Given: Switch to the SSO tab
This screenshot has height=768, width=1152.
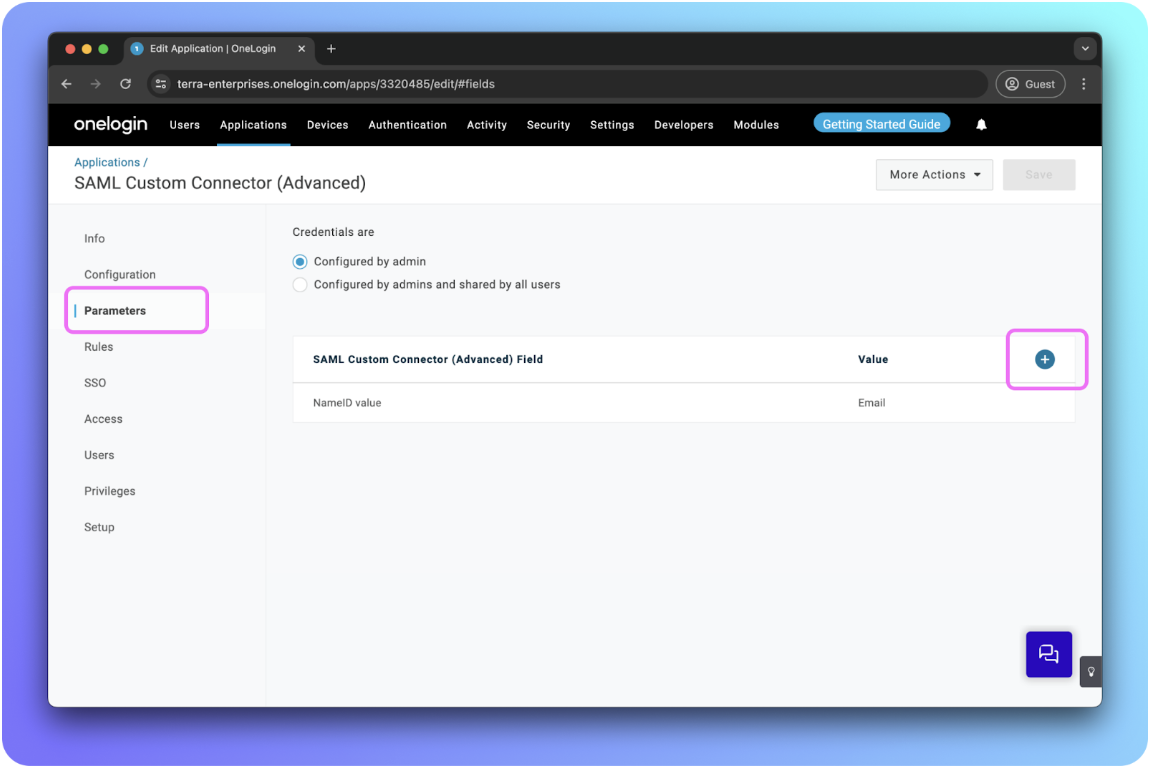Looking at the screenshot, I should tap(96, 383).
